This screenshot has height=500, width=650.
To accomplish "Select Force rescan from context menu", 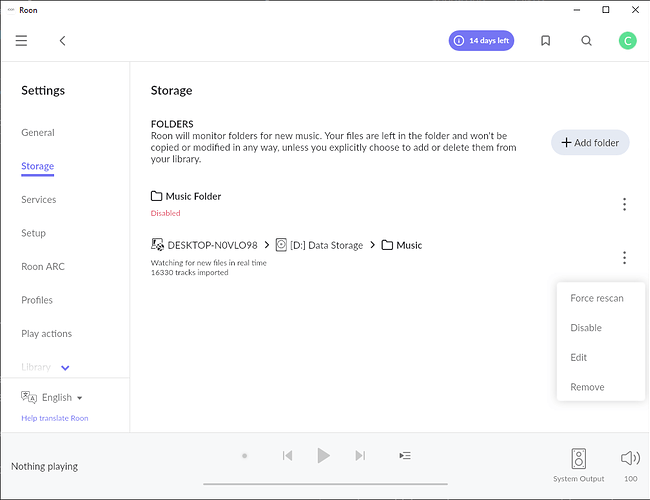I will click(596, 298).
